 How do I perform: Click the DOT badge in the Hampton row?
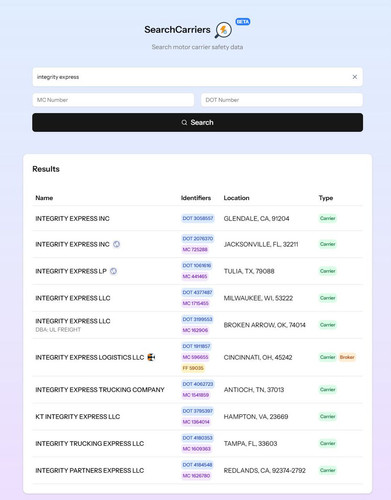(197, 411)
